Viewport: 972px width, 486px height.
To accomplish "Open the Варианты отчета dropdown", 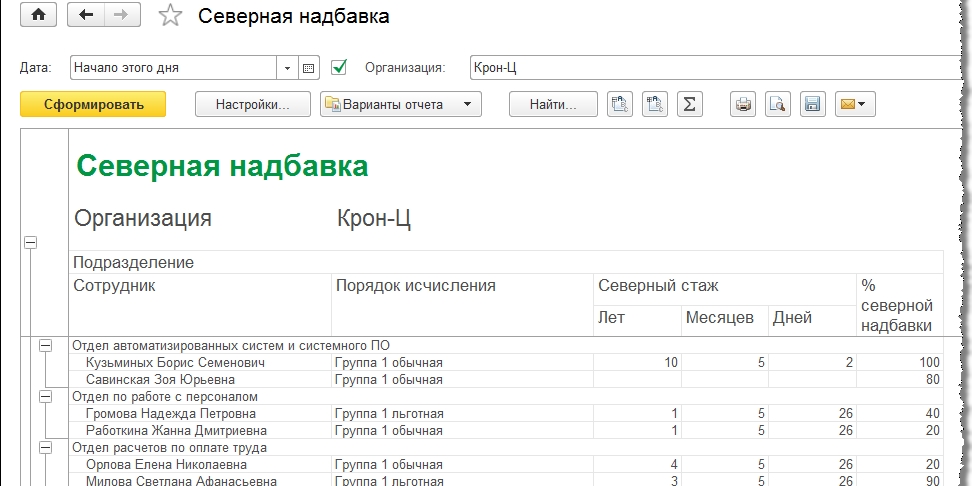I will [x=401, y=104].
